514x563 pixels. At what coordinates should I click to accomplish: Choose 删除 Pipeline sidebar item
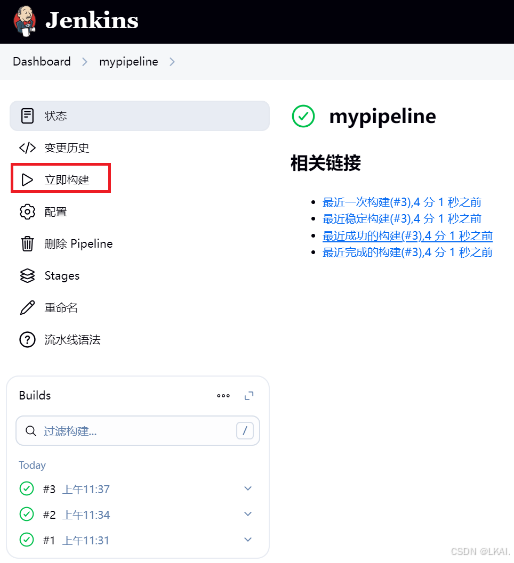tap(79, 244)
